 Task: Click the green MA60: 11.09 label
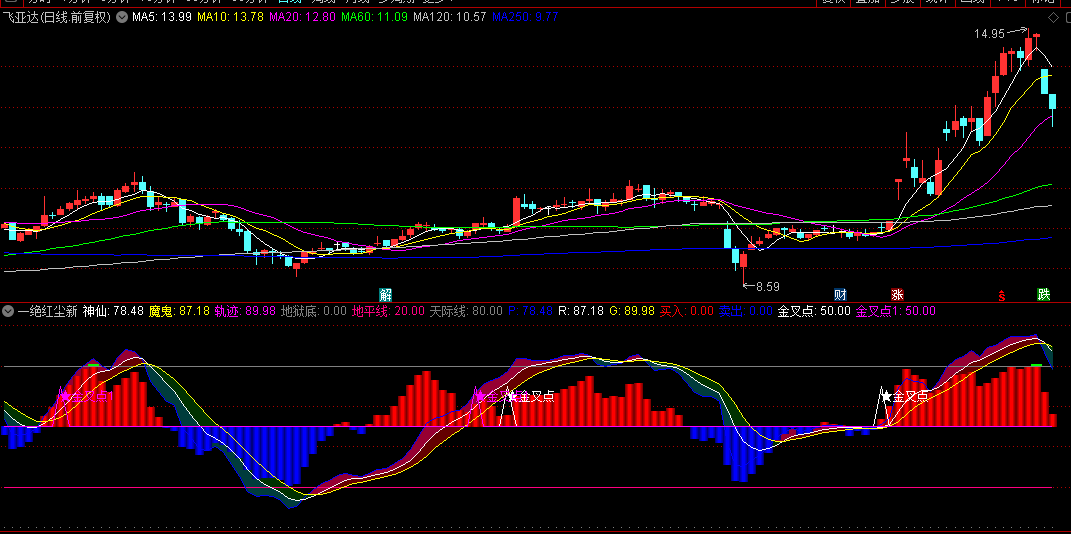[x=374, y=18]
